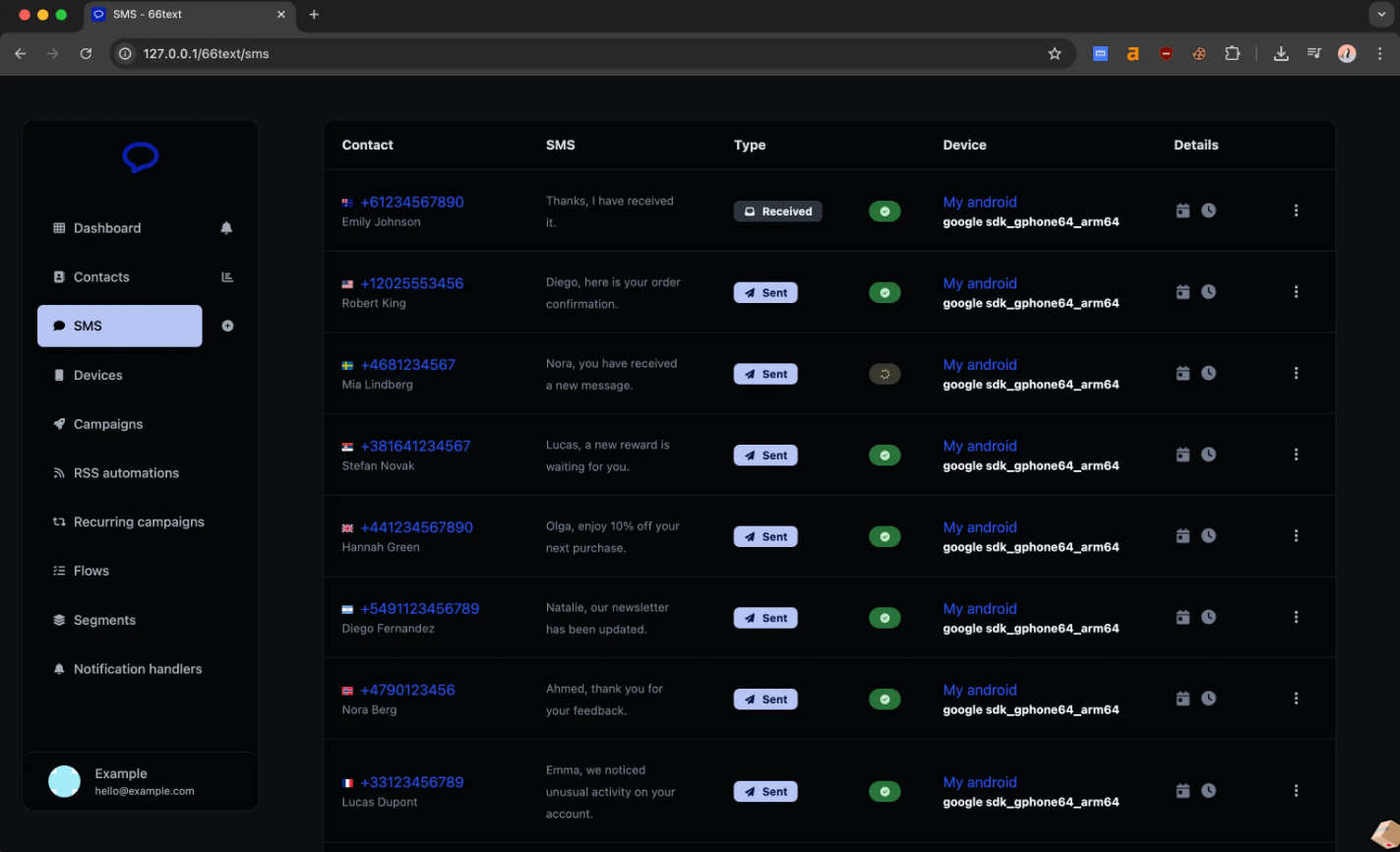Screen dimensions: 1400x852
Task: Click browser address bar URL
Action: coord(207,54)
